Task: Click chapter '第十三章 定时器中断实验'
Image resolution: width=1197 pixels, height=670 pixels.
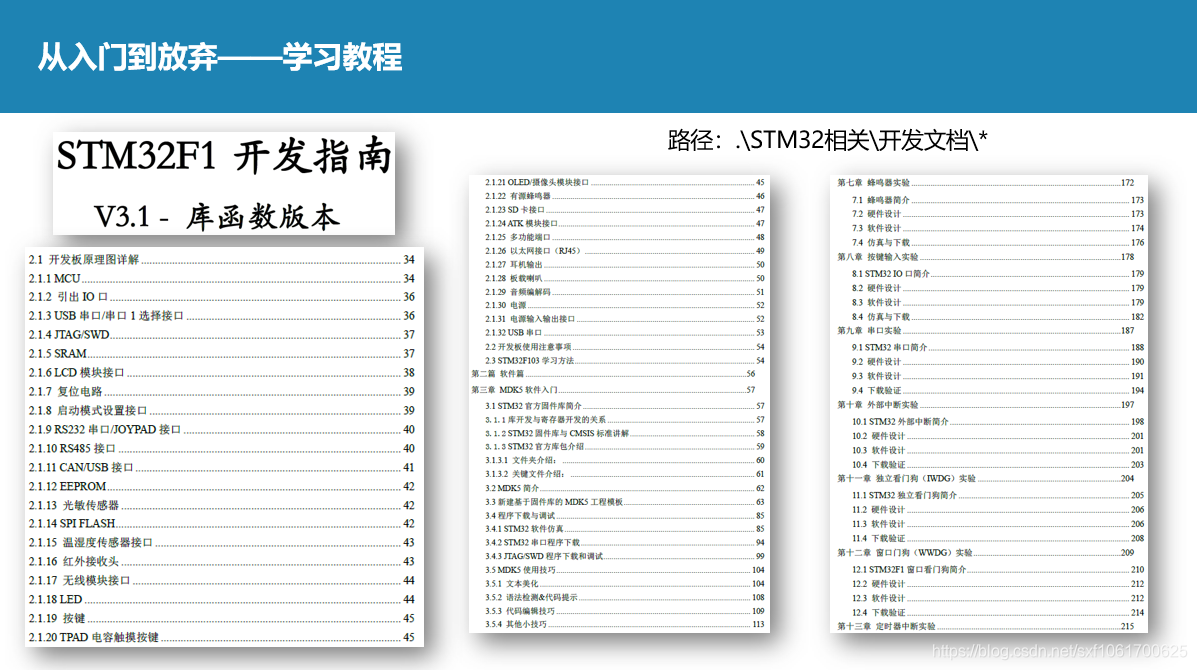Action: 986,627
